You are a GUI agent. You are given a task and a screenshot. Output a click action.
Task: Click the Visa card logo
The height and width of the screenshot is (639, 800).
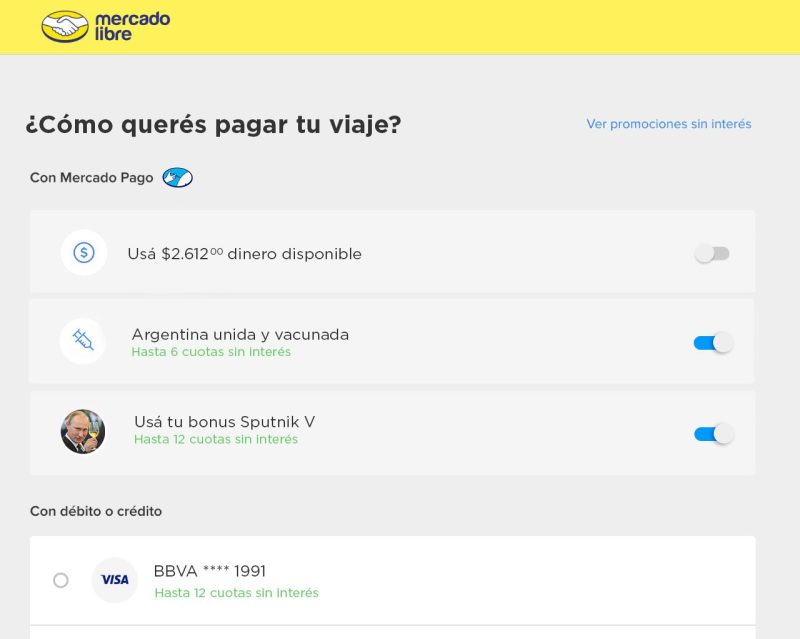[x=115, y=580]
